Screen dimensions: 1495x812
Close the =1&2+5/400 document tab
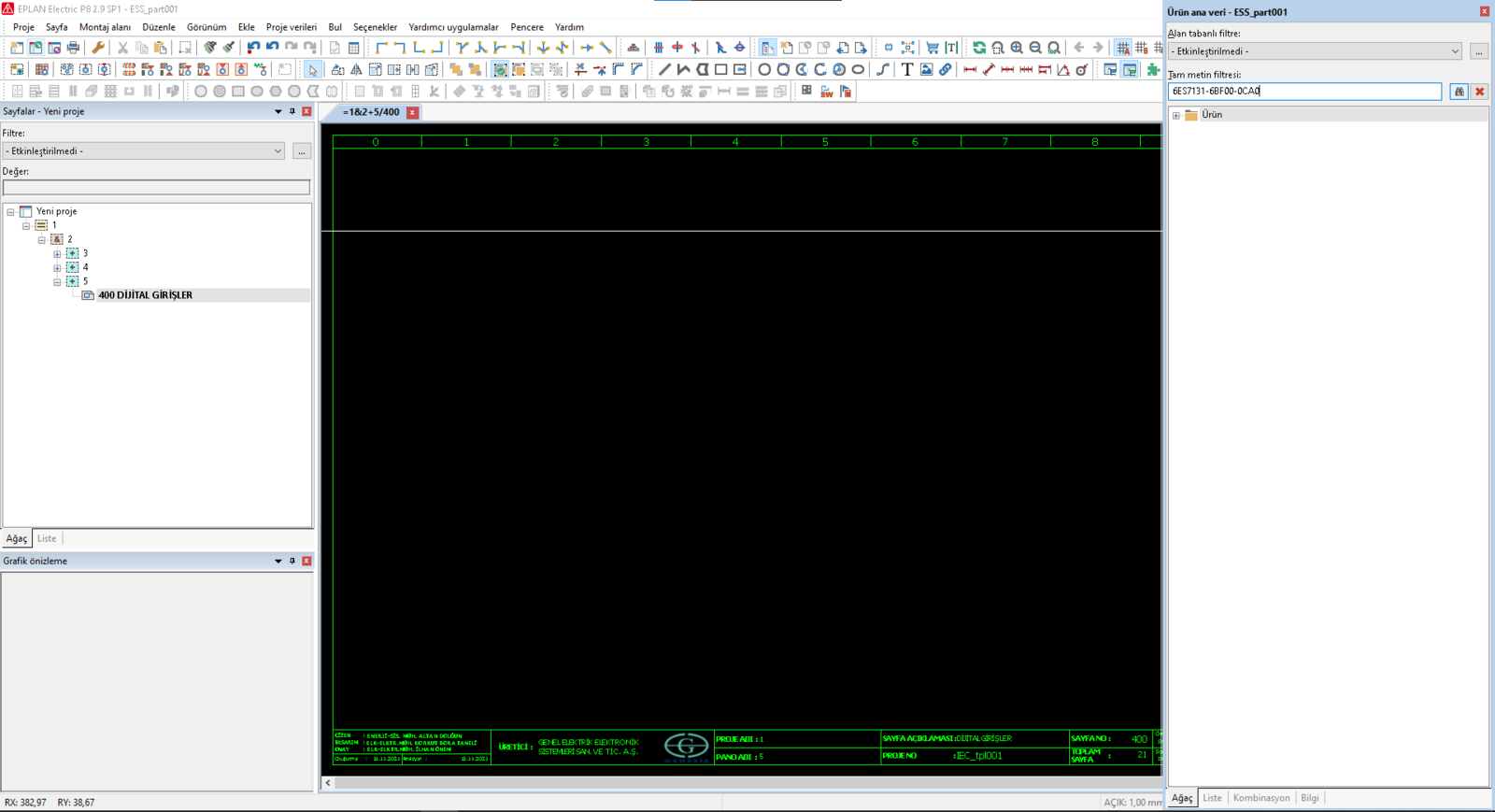(412, 112)
